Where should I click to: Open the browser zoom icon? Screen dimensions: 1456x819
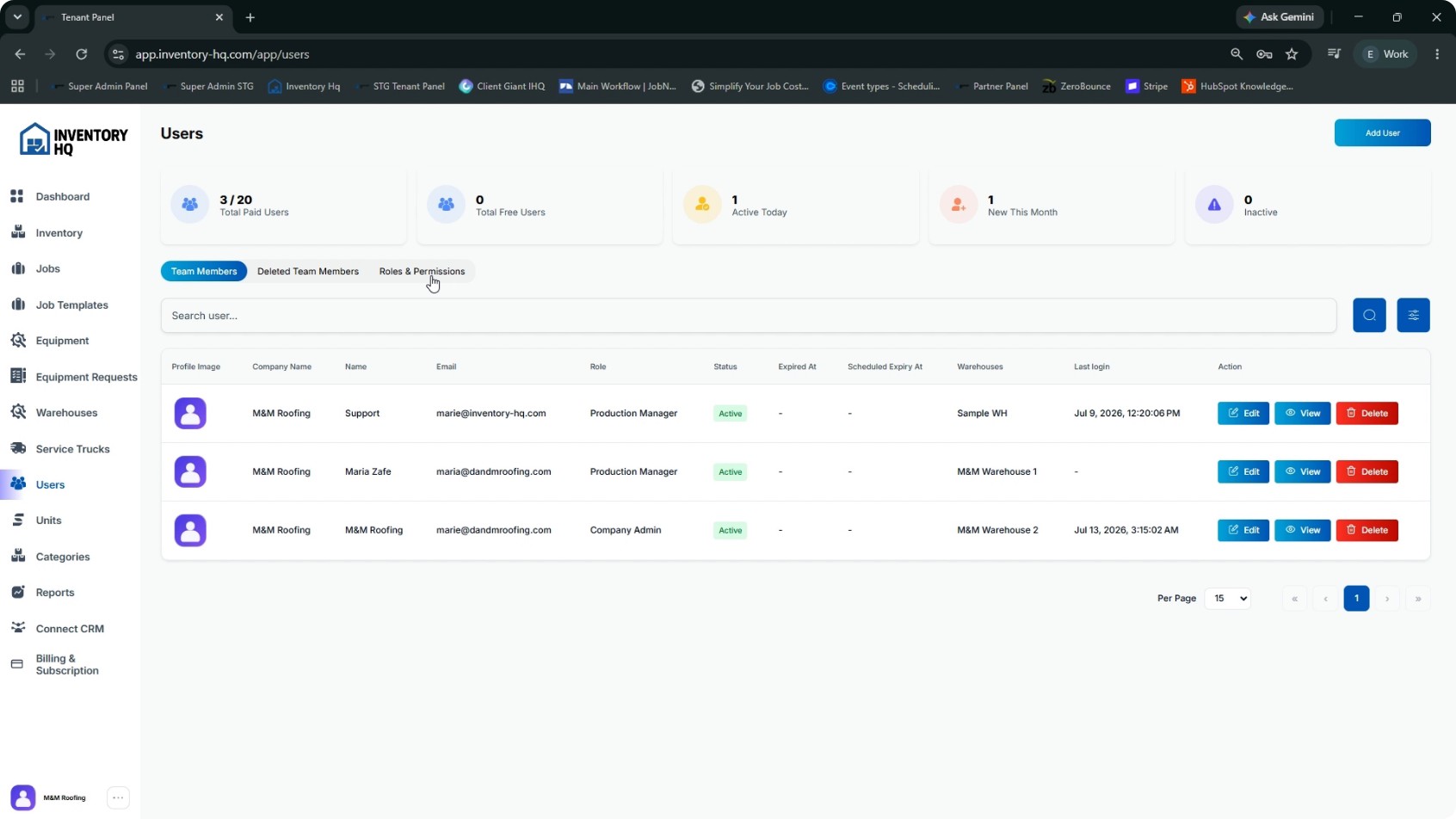[x=1237, y=54]
